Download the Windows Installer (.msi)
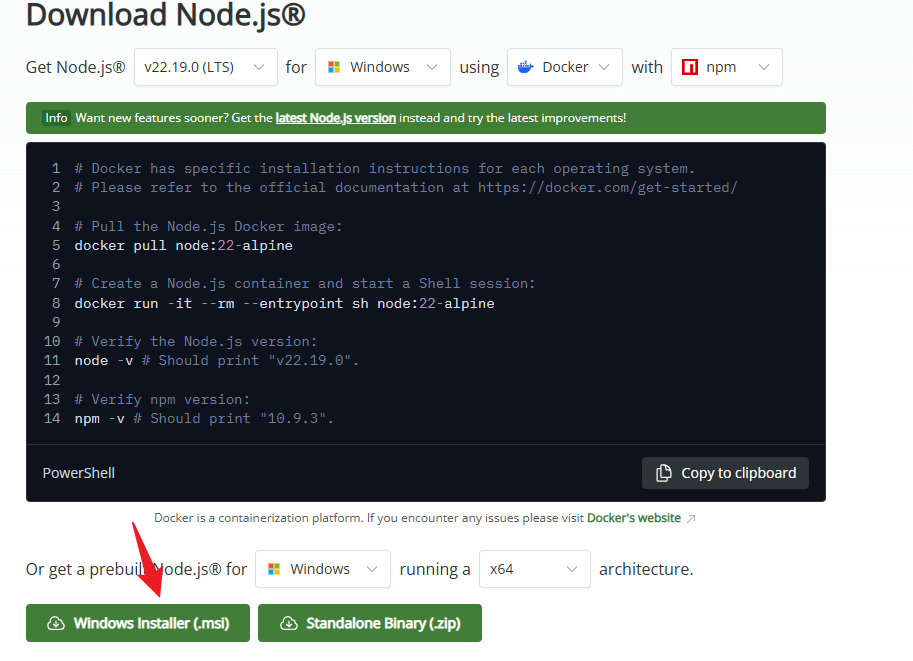Screen dimensions: 913x661 138,623
